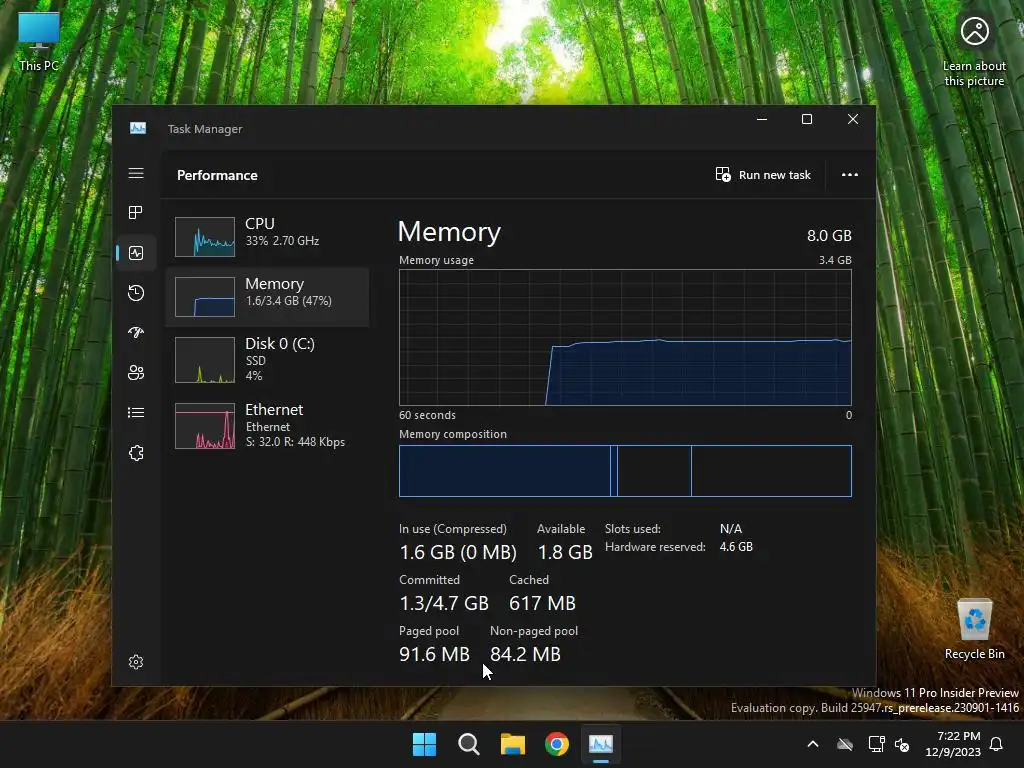Open the clock showing 7:22 PM
Viewport: 1024px width, 768px height.
click(953, 744)
